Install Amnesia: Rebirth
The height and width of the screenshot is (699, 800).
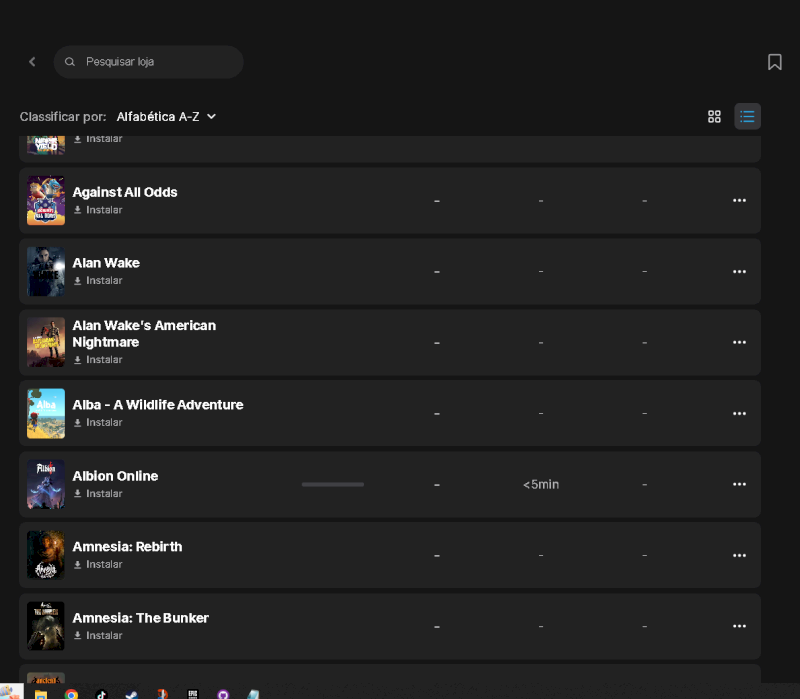point(98,564)
